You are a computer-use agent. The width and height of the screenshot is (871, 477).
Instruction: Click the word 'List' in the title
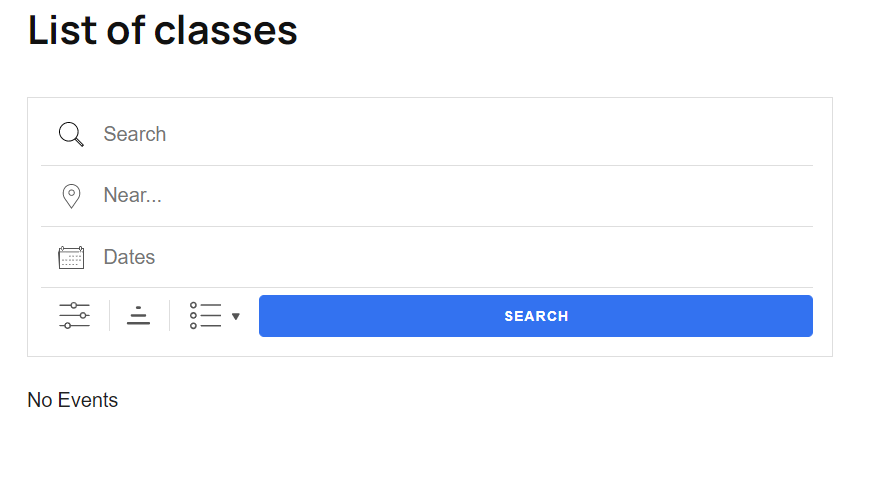[x=60, y=31]
